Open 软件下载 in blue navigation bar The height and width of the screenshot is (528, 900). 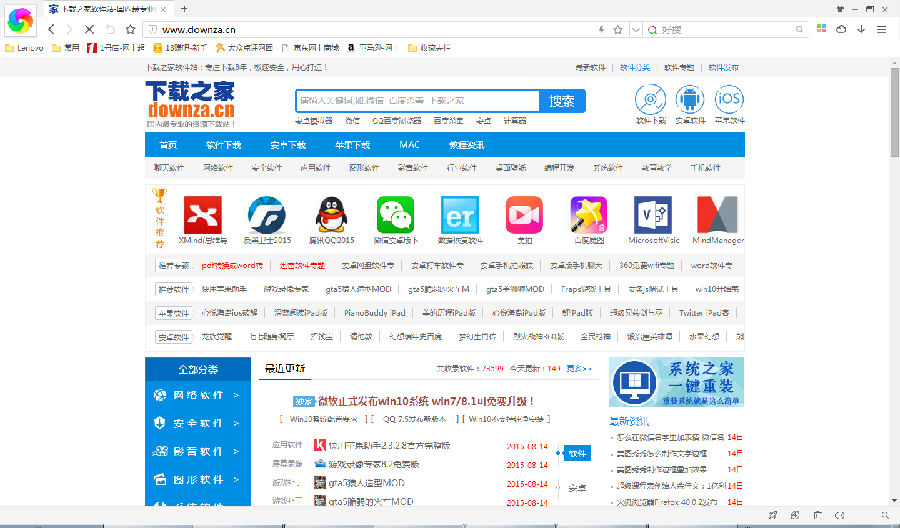(x=224, y=145)
